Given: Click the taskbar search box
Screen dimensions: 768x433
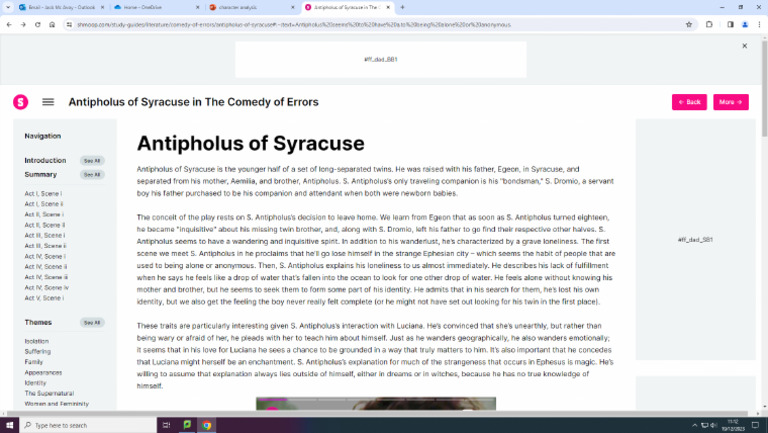Looking at the screenshot, I should (x=88, y=425).
